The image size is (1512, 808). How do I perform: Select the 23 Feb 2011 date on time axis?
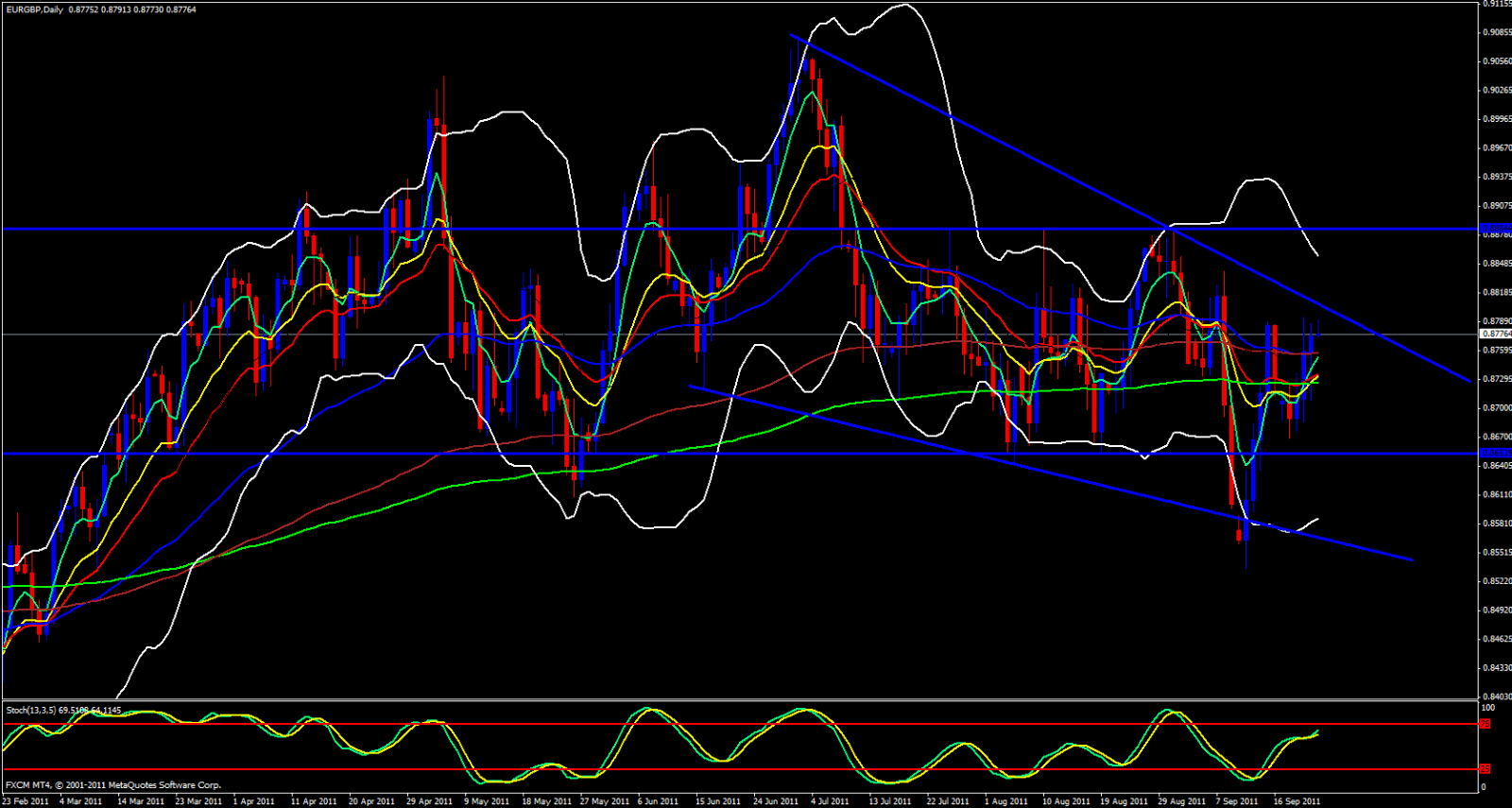pyautogui.click(x=26, y=801)
